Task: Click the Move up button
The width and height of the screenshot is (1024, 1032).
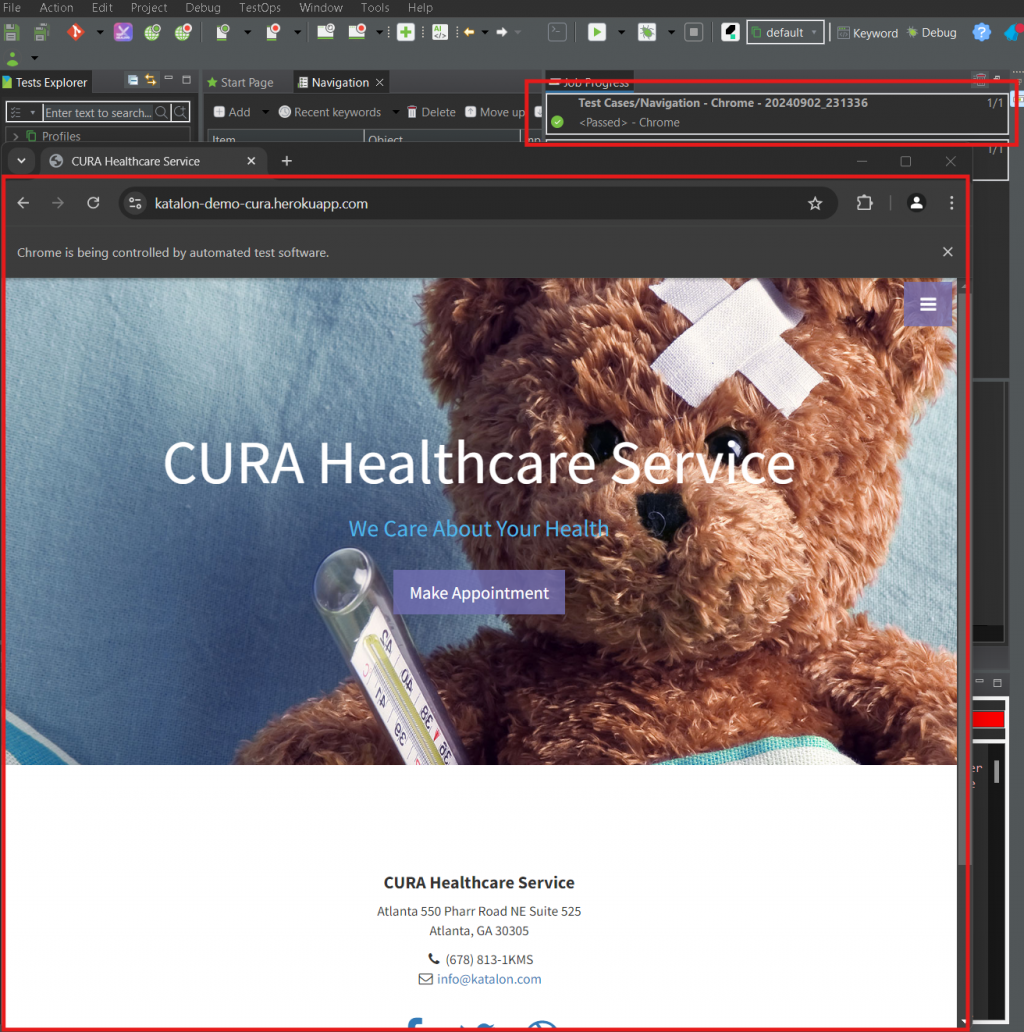Action: coord(496,112)
